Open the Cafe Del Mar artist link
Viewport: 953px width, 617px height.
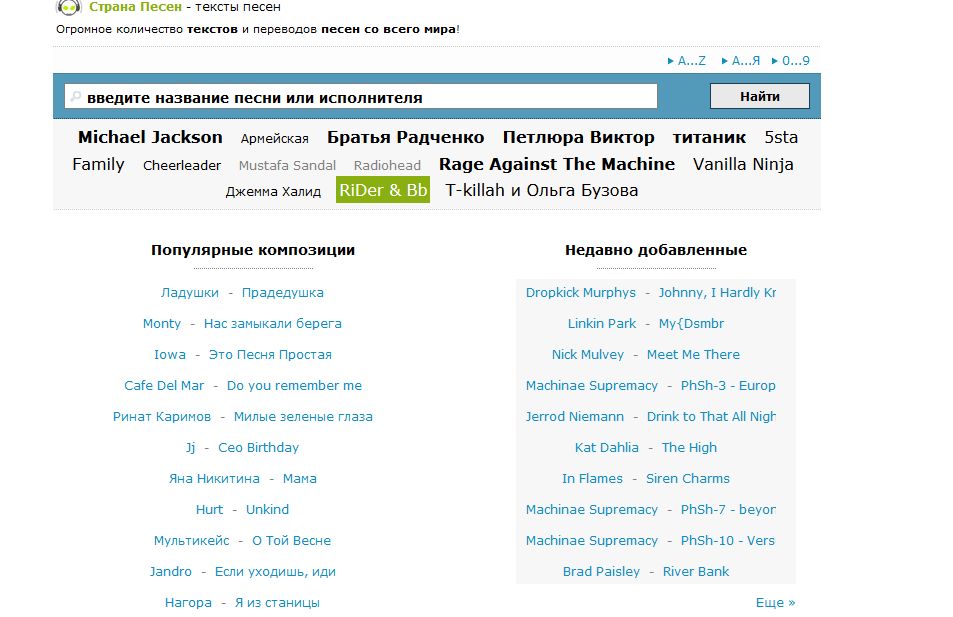pyautogui.click(x=164, y=385)
